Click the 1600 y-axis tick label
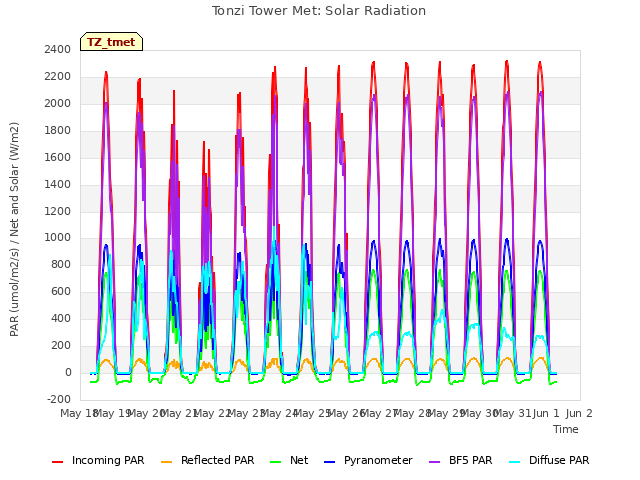 click(x=58, y=158)
